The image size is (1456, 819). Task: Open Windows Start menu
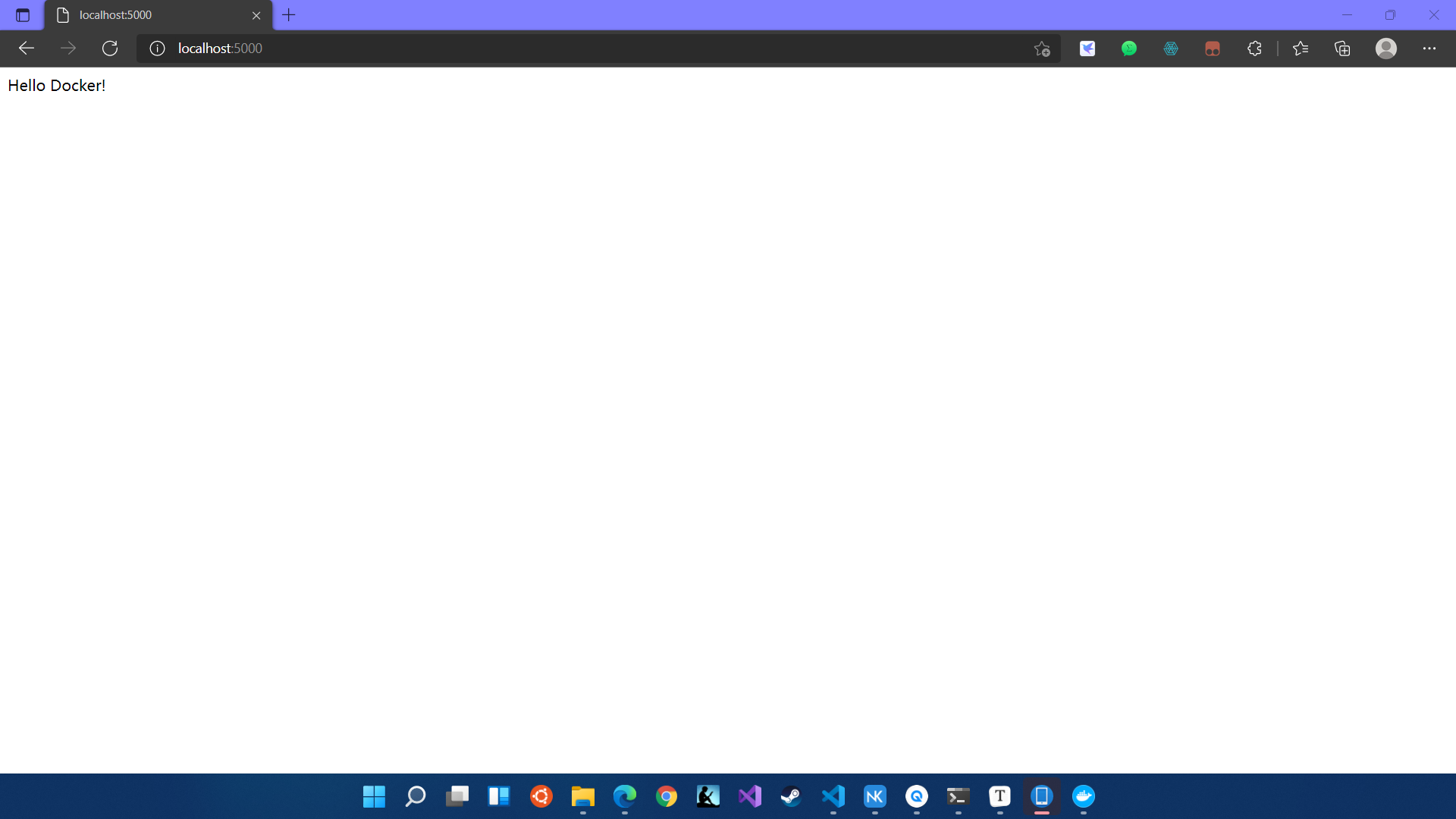[x=374, y=796]
